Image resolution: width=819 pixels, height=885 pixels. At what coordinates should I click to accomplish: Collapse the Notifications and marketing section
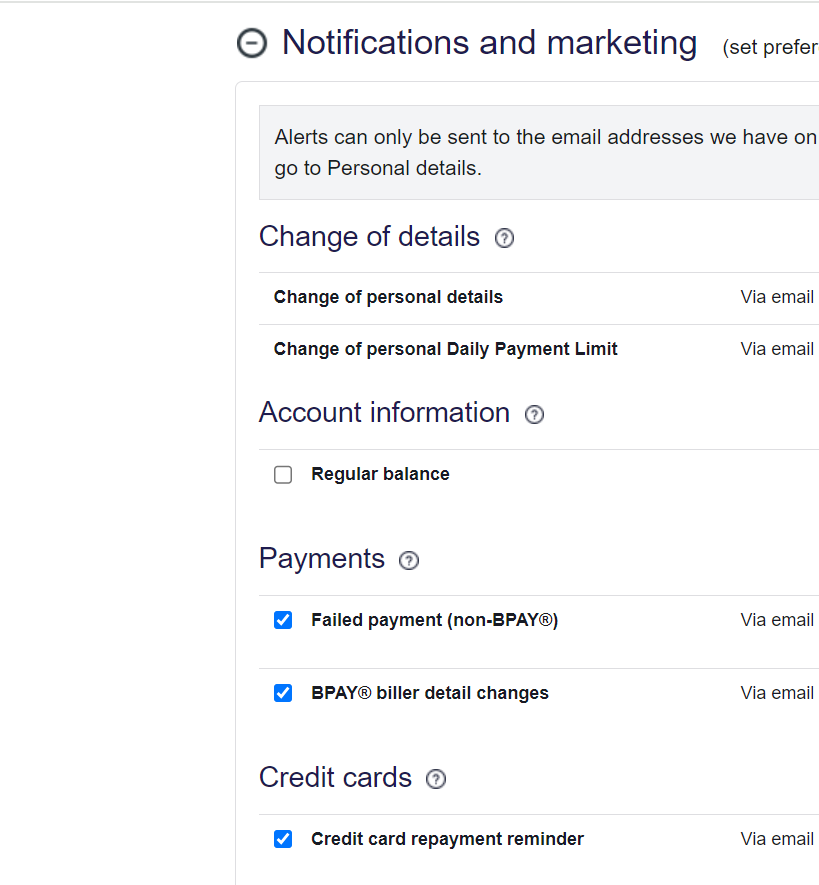click(252, 43)
